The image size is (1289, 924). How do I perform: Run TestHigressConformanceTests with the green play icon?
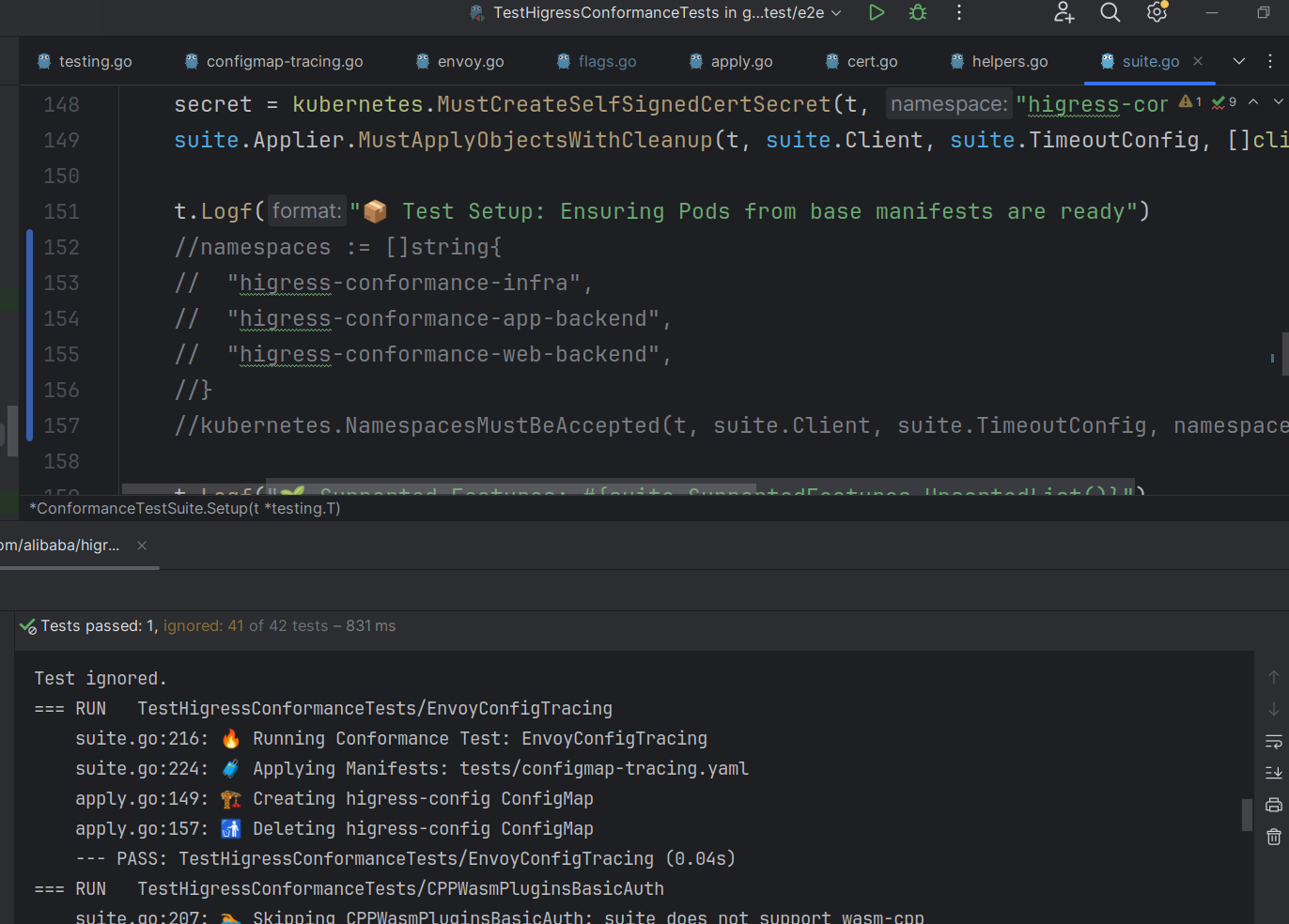pyautogui.click(x=876, y=12)
